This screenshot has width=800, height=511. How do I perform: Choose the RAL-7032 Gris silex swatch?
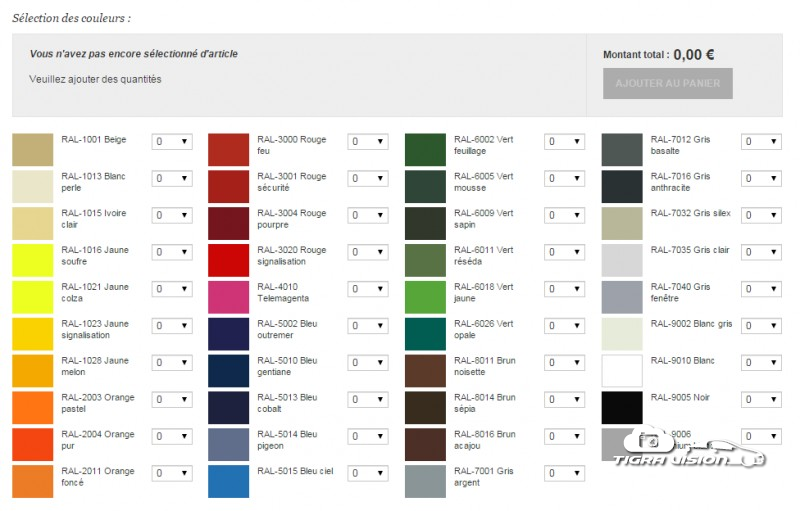point(621,223)
